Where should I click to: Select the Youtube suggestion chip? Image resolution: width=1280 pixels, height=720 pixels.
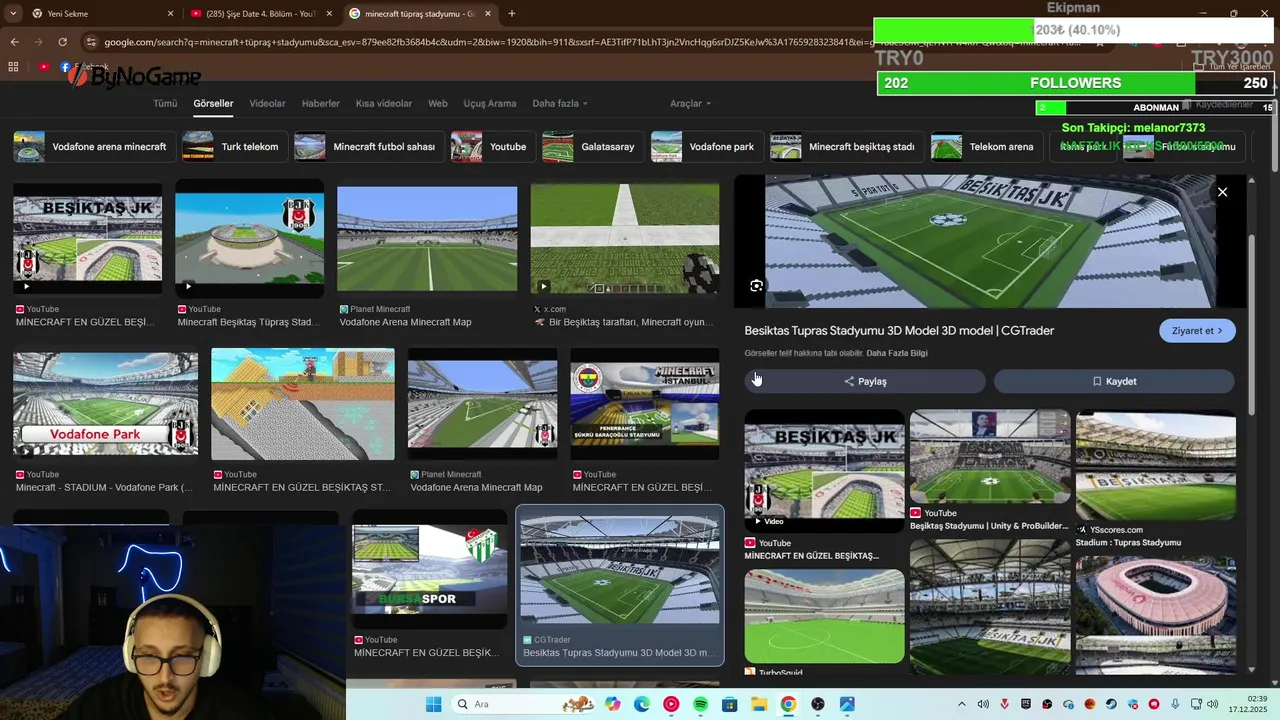click(493, 147)
